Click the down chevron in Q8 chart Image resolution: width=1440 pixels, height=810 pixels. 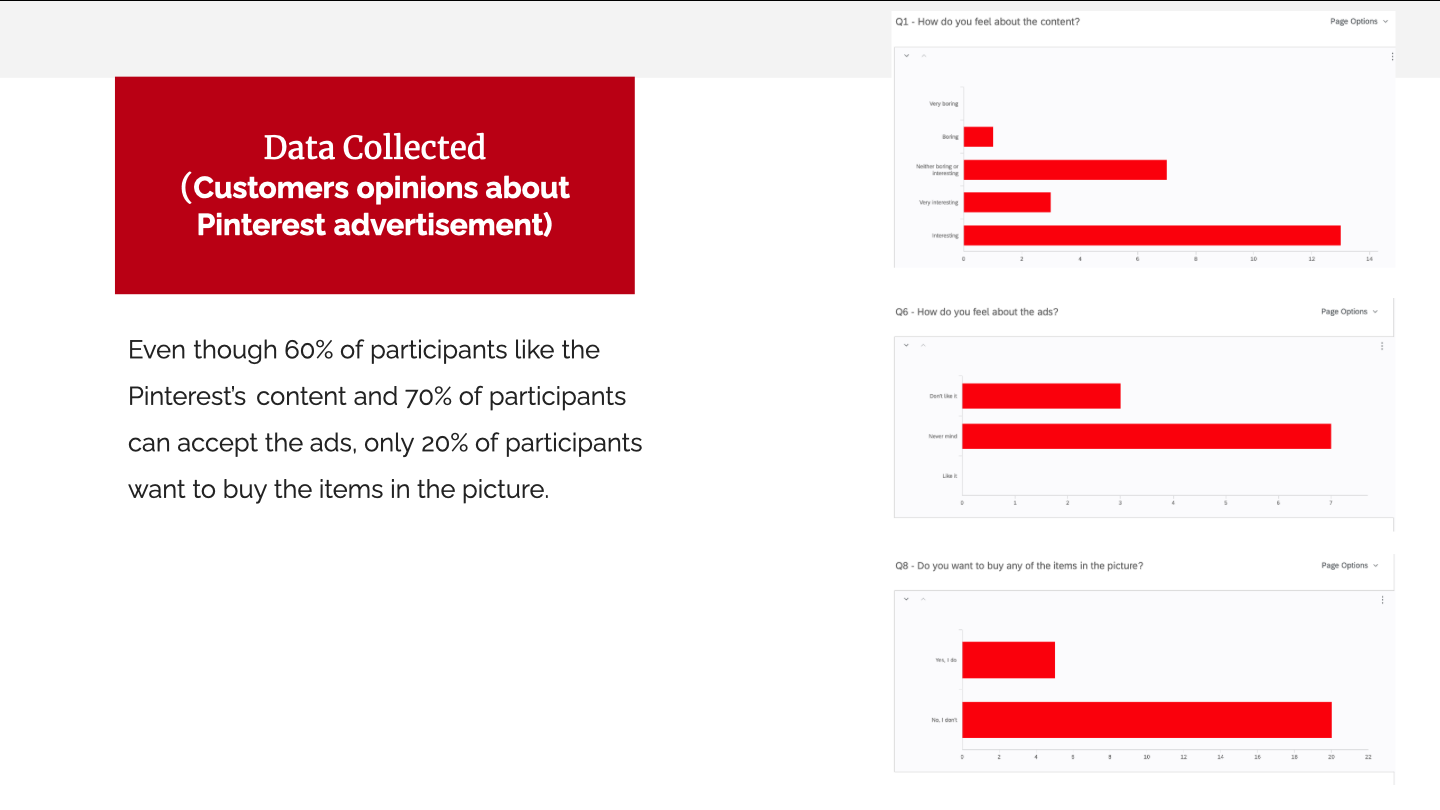[x=906, y=599]
